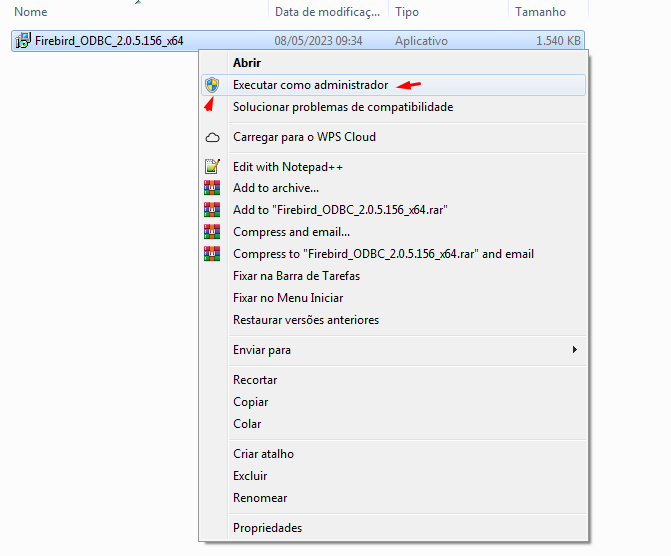
Task: Click WinRAR icon next to Add to archive
Action: point(212,188)
